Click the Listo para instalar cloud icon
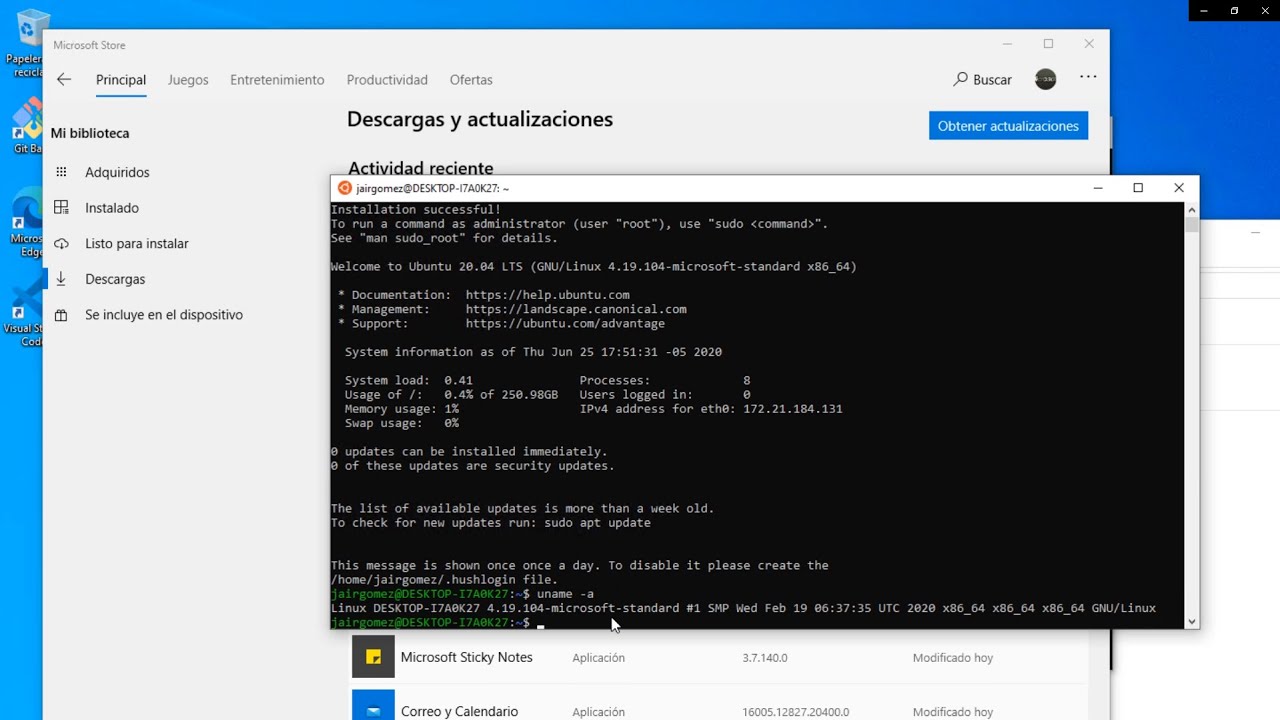This screenshot has width=1280, height=720. coord(61,244)
